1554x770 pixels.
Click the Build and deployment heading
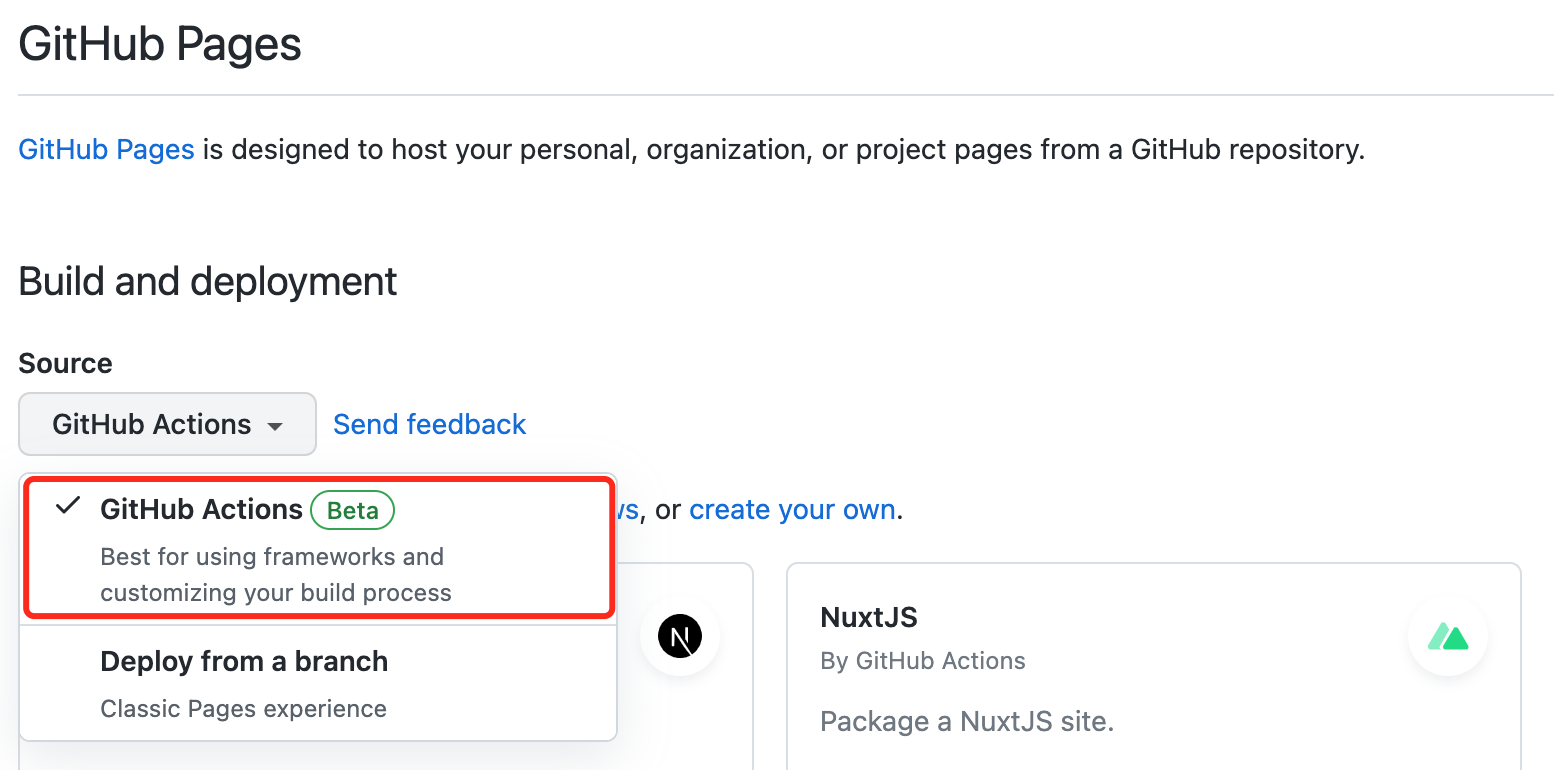coord(208,281)
